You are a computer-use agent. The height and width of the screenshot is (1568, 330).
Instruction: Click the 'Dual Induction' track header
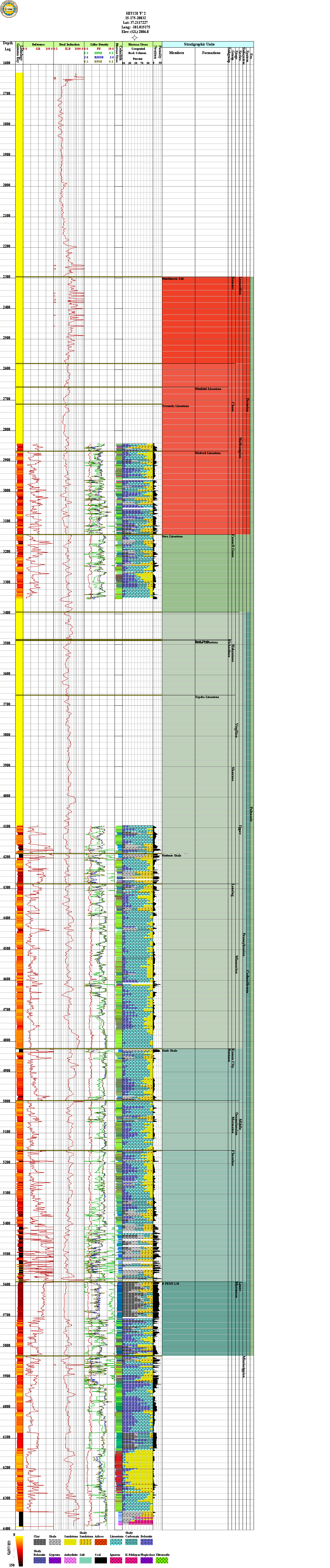pos(69,45)
